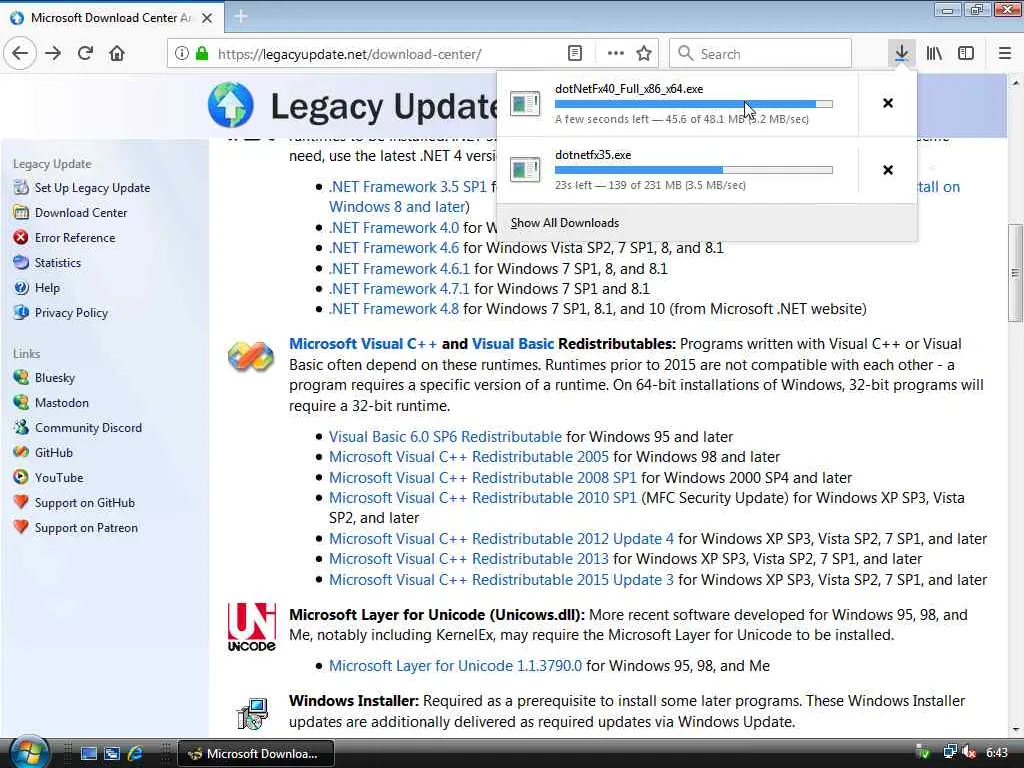Download Visual C++ Redistributable 2015 Update 3

(501, 580)
